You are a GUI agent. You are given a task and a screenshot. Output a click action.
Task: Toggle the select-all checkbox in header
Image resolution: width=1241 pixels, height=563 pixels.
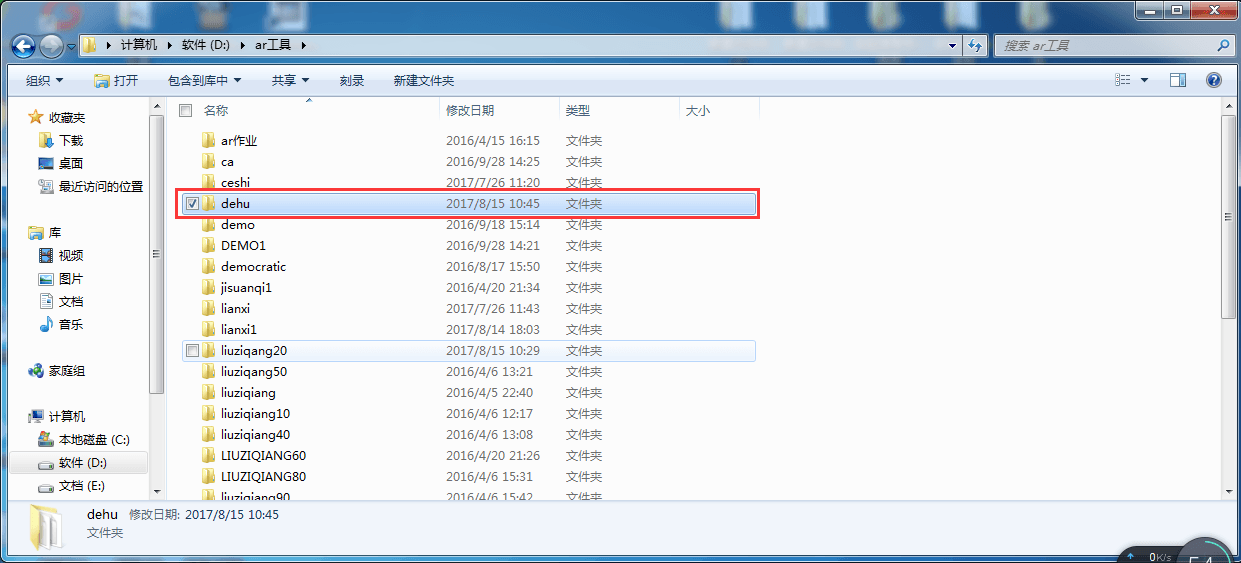tap(185, 110)
